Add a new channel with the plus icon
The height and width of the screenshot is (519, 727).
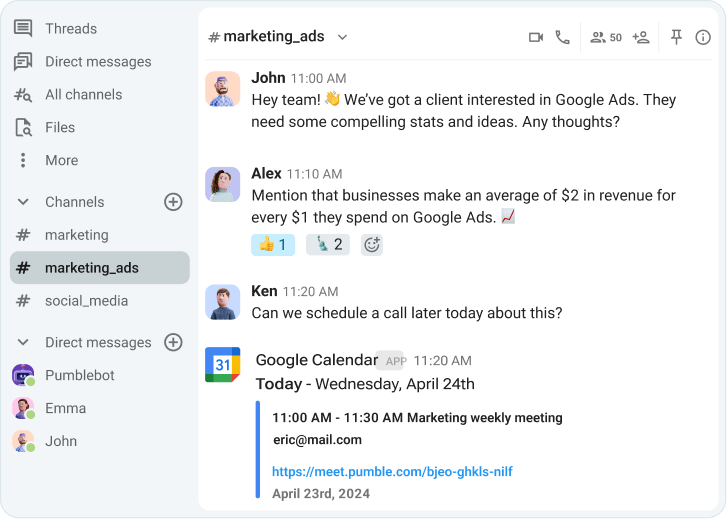click(173, 202)
